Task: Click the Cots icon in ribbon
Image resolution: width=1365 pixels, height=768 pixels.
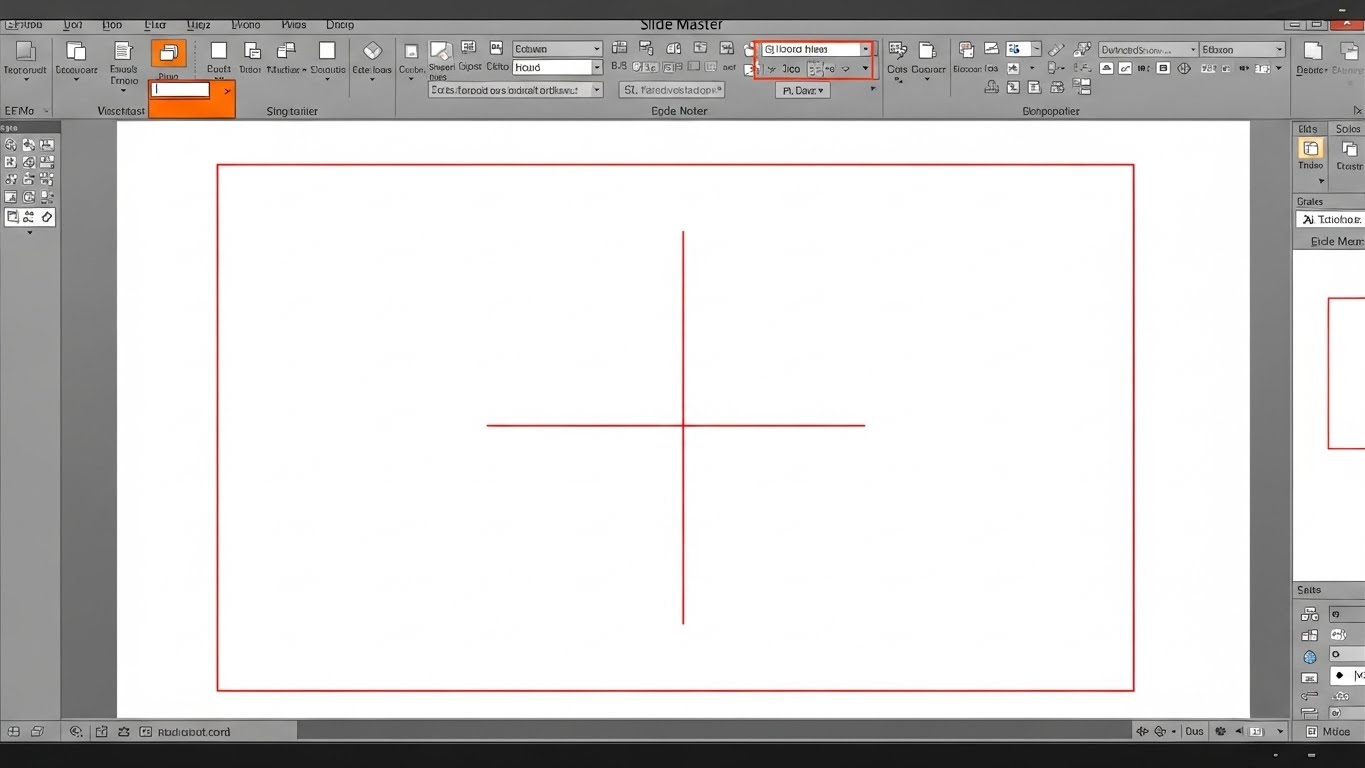Action: click(x=897, y=51)
